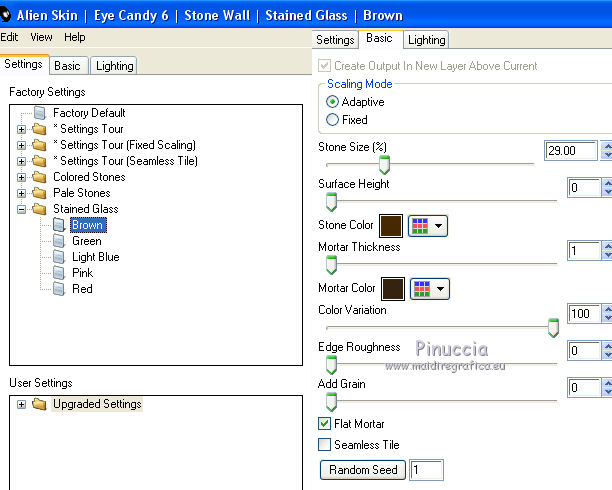Viewport: 612px width, 490px height.
Task: Switch to left panel Lighting tab
Action: [x=114, y=66]
